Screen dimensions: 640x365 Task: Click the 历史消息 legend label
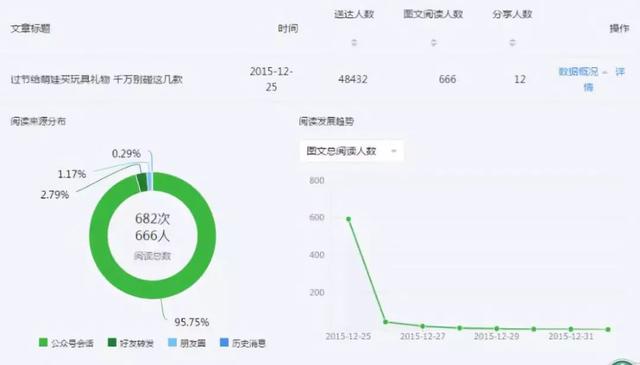pyautogui.click(x=249, y=343)
